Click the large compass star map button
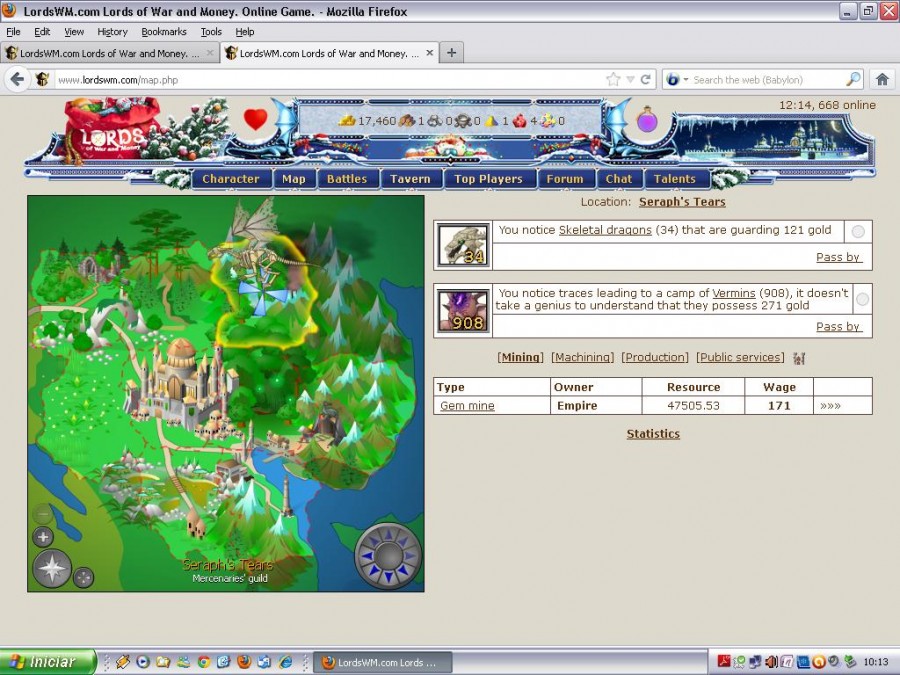 coord(52,568)
